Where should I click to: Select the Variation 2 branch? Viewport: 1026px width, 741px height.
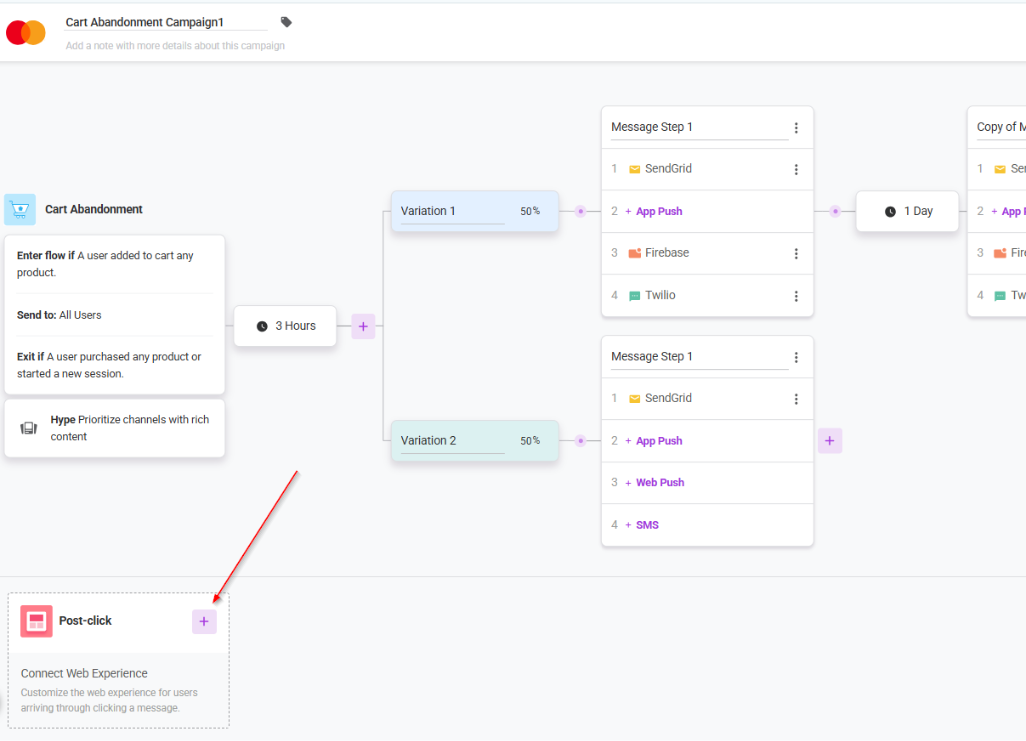pyautogui.click(x=475, y=441)
